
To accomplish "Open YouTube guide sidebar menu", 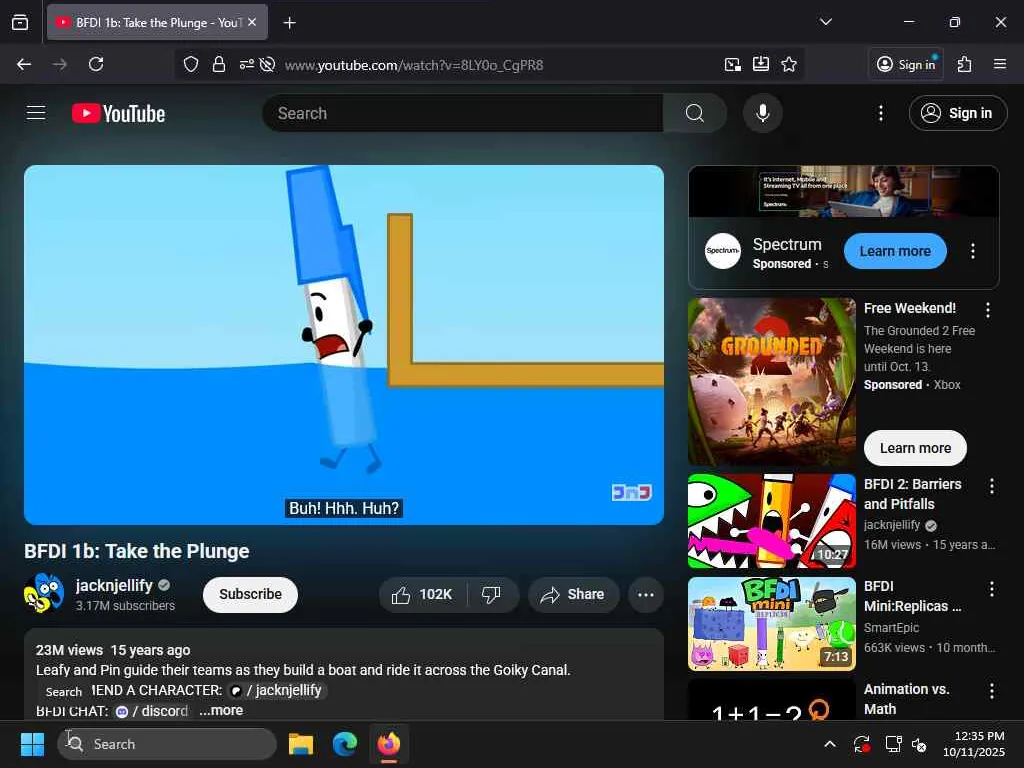I will coord(36,113).
